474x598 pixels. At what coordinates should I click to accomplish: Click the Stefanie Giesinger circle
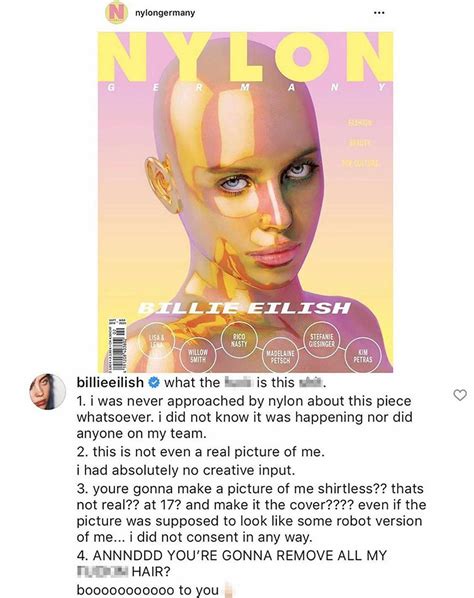click(322, 339)
